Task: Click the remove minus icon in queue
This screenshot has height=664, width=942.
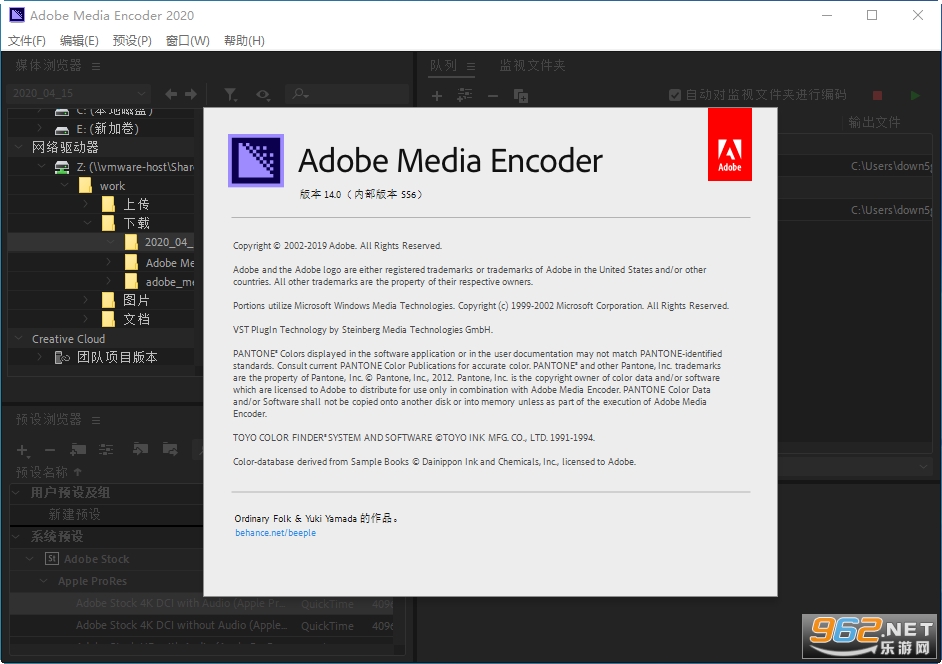Action: coord(493,96)
